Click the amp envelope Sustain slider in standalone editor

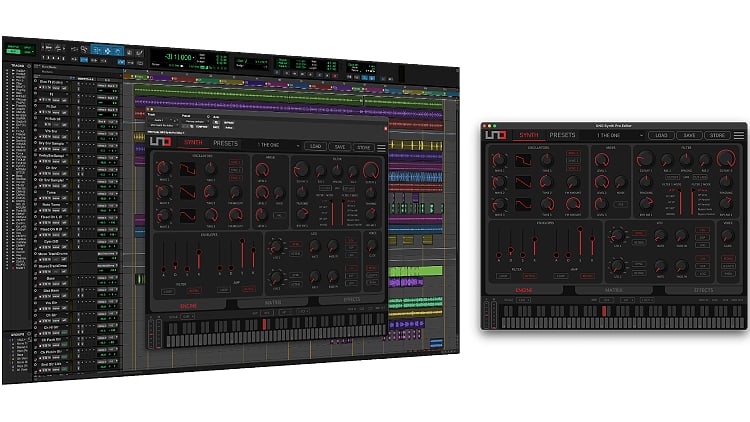(580, 241)
